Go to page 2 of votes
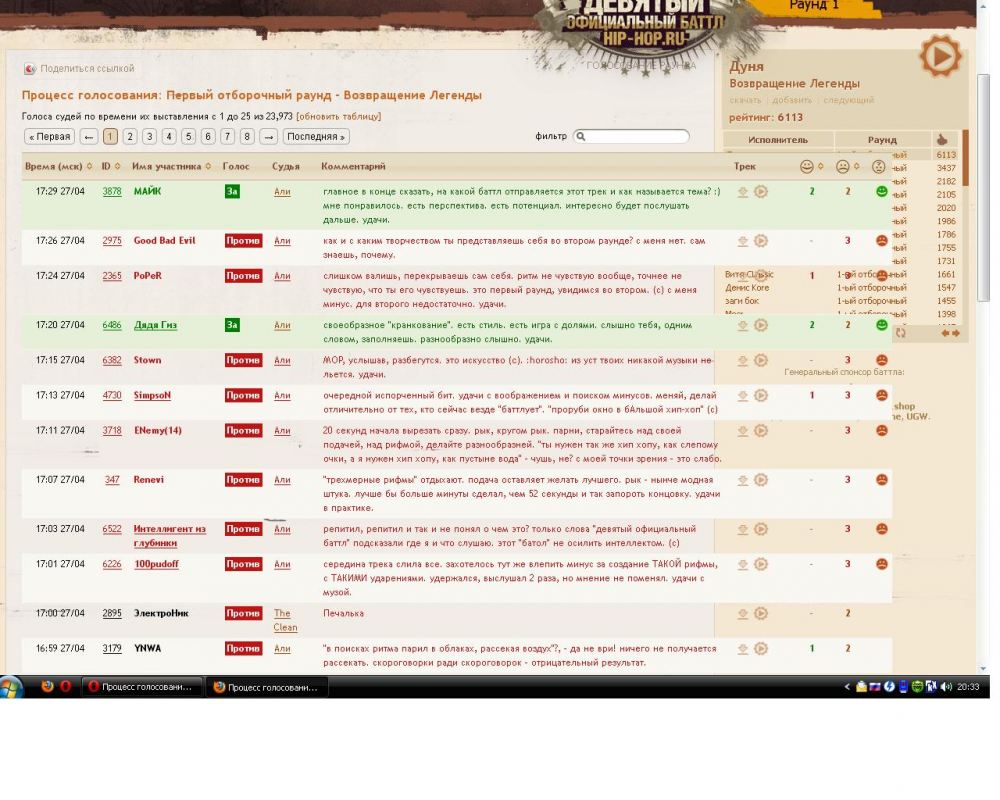The image size is (1000, 800). coord(130,137)
